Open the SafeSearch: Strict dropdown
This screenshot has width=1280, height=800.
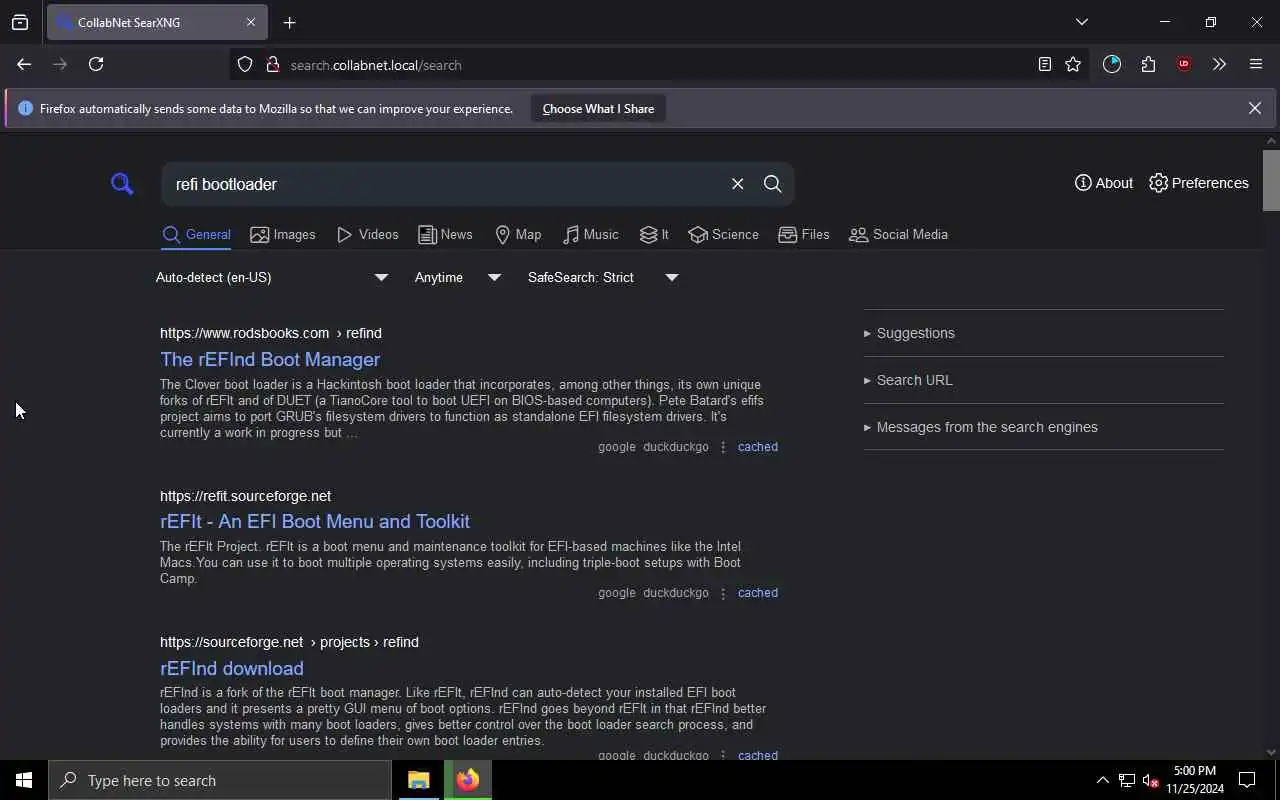[603, 277]
